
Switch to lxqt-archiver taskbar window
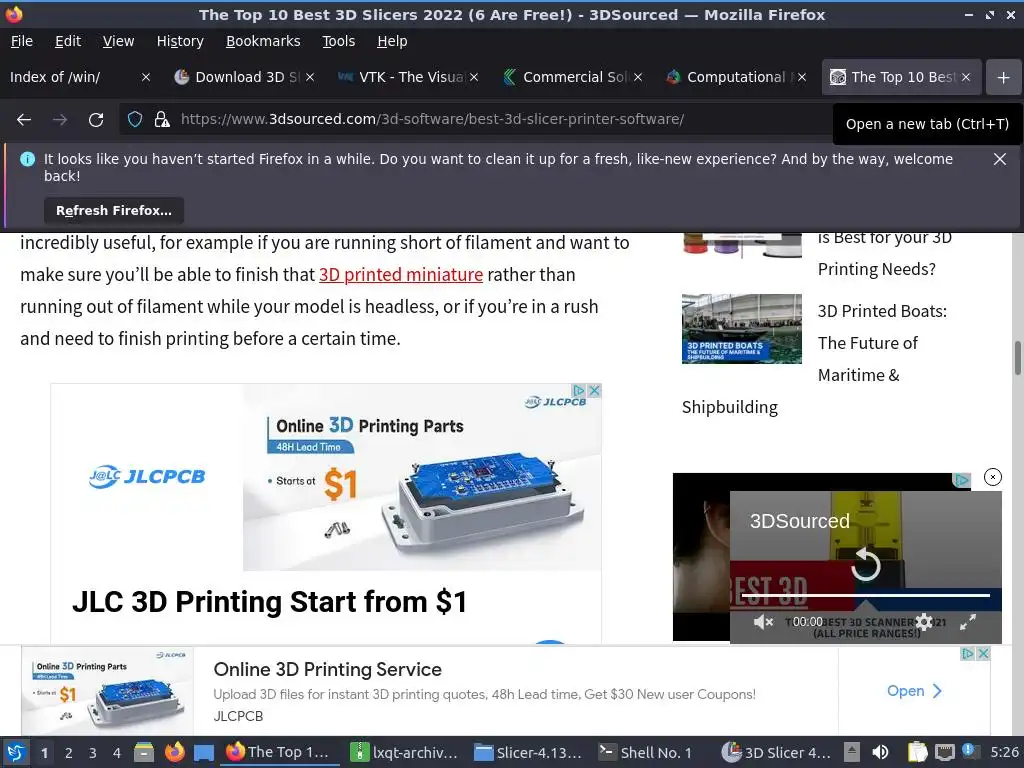click(404, 752)
